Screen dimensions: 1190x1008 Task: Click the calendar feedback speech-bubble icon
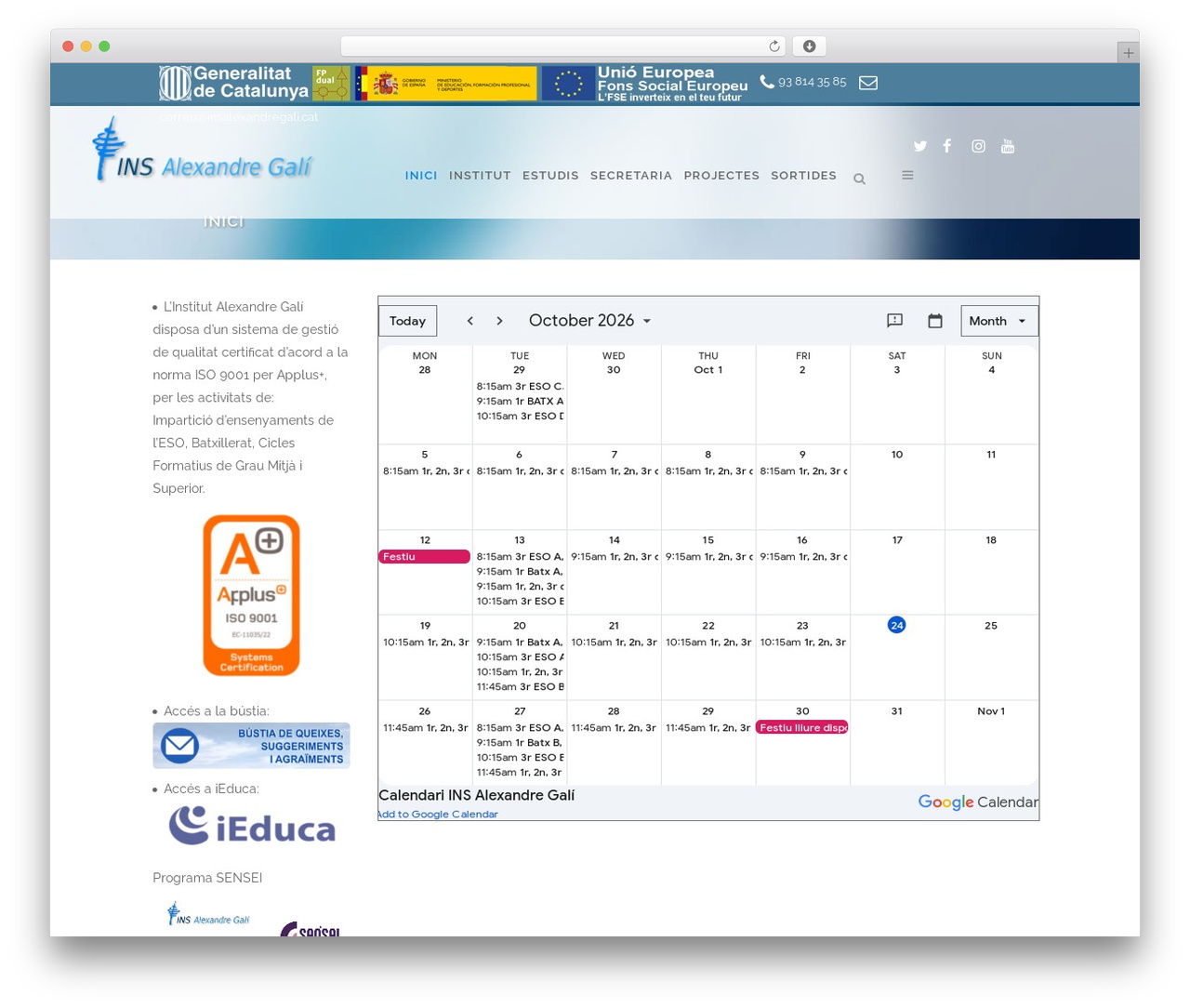[x=894, y=321]
